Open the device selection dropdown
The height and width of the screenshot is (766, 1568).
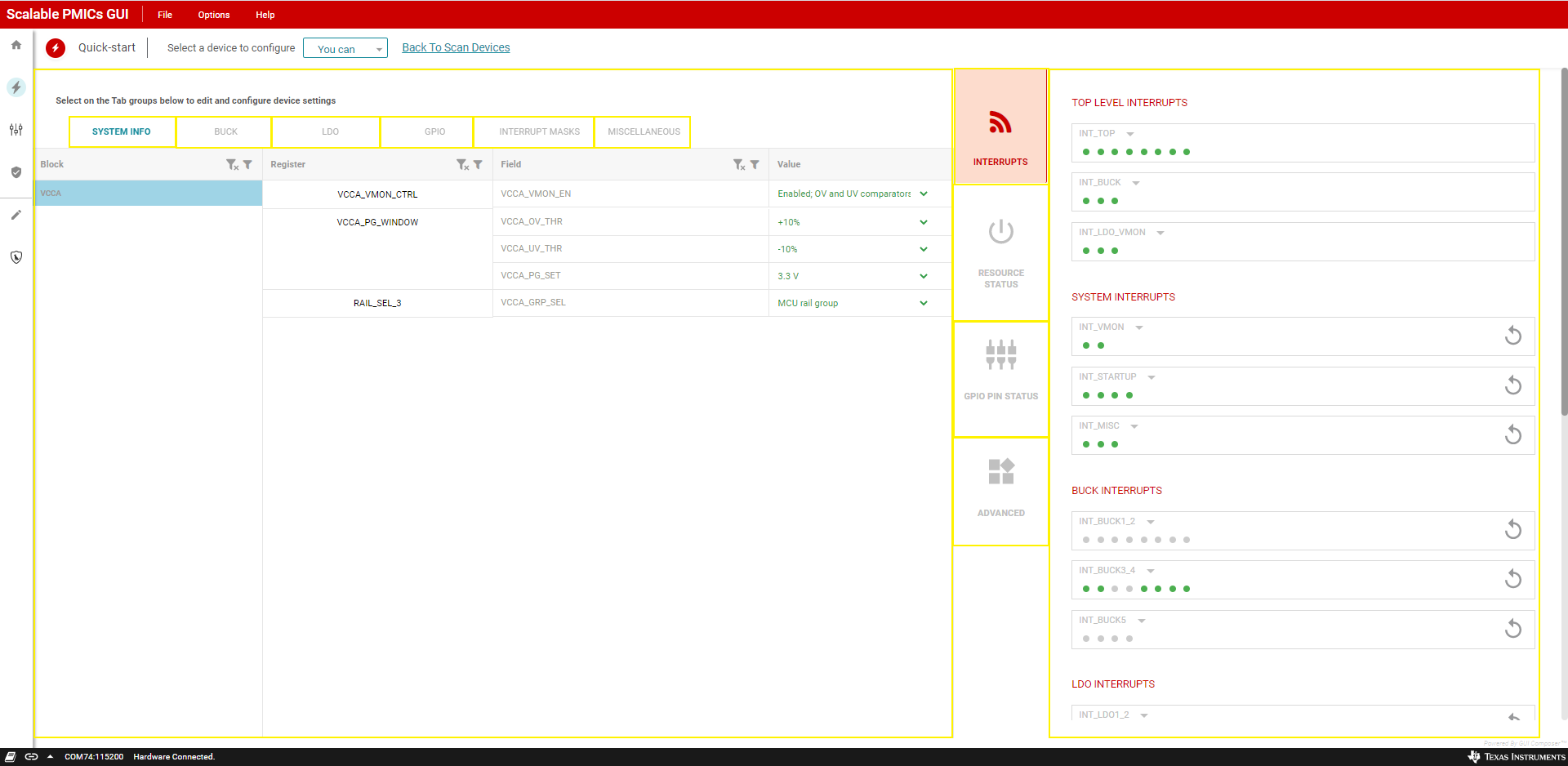(x=345, y=49)
